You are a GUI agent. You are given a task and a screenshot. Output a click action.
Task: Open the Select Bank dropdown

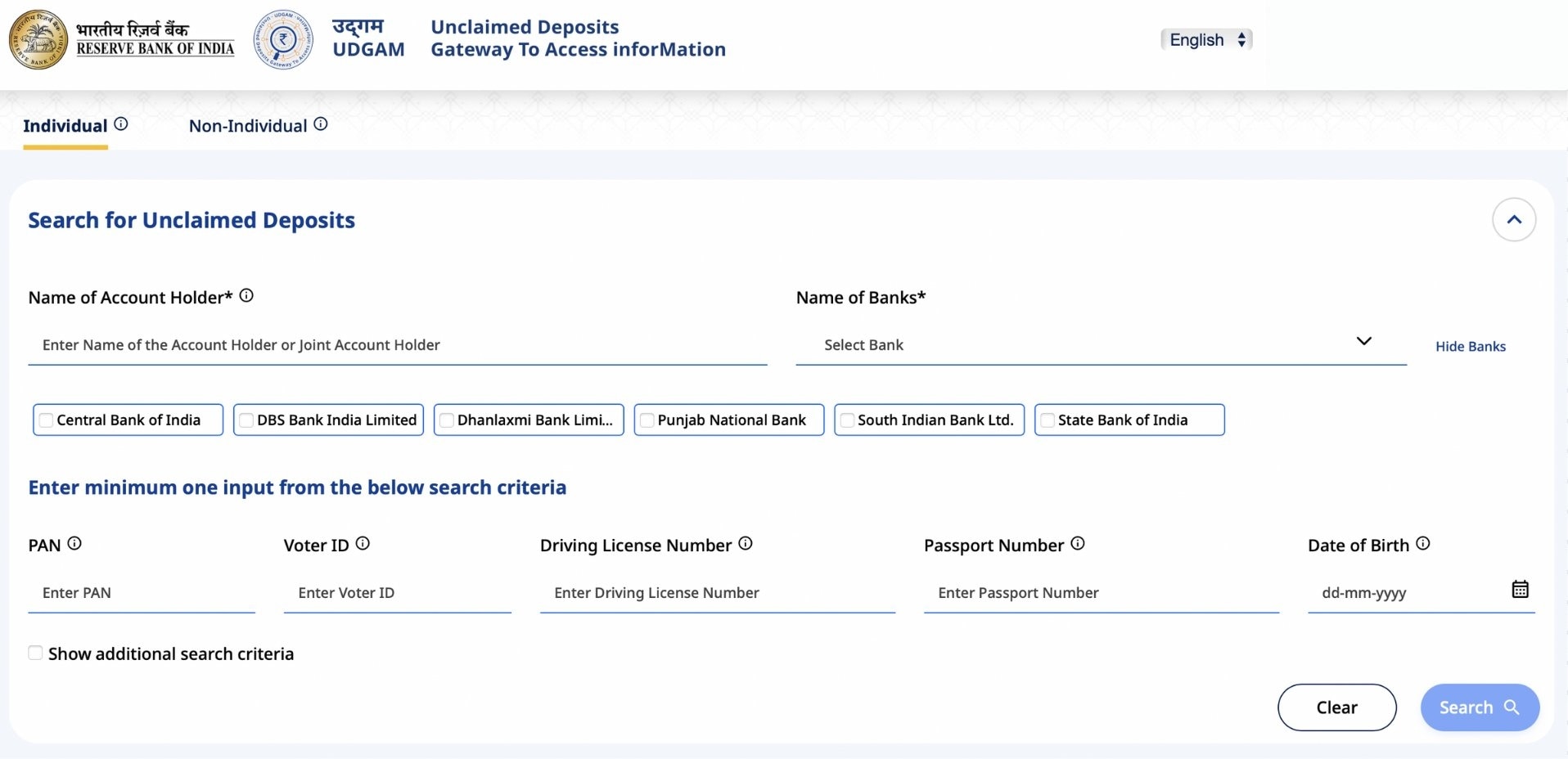(1100, 344)
